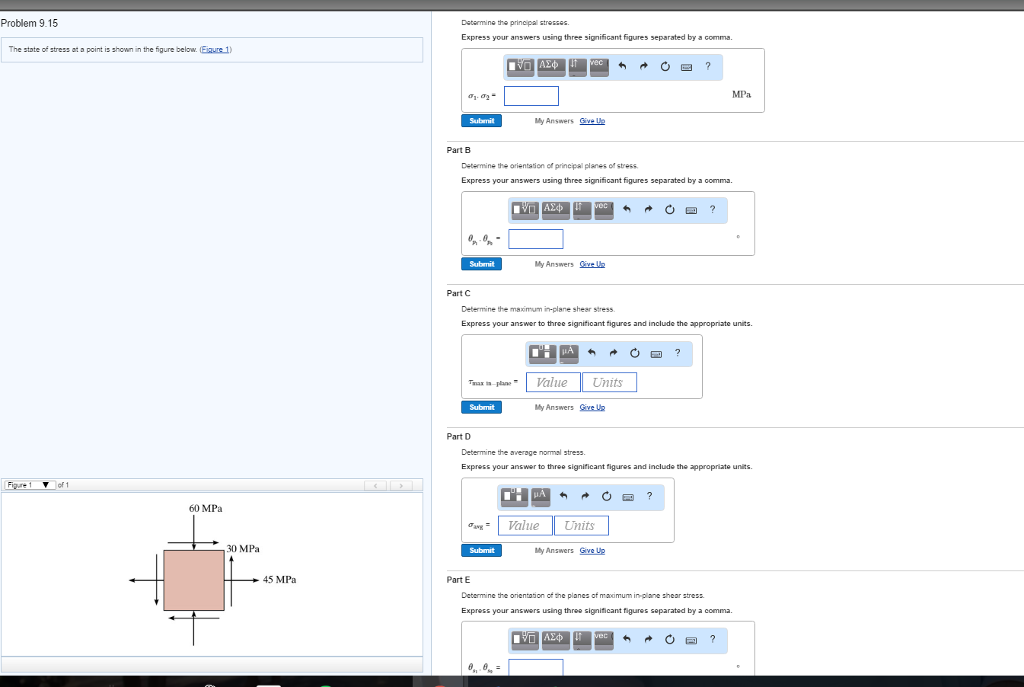Open the Figure 1 selector dropdown
The width and height of the screenshot is (1024, 687).
tap(29, 485)
